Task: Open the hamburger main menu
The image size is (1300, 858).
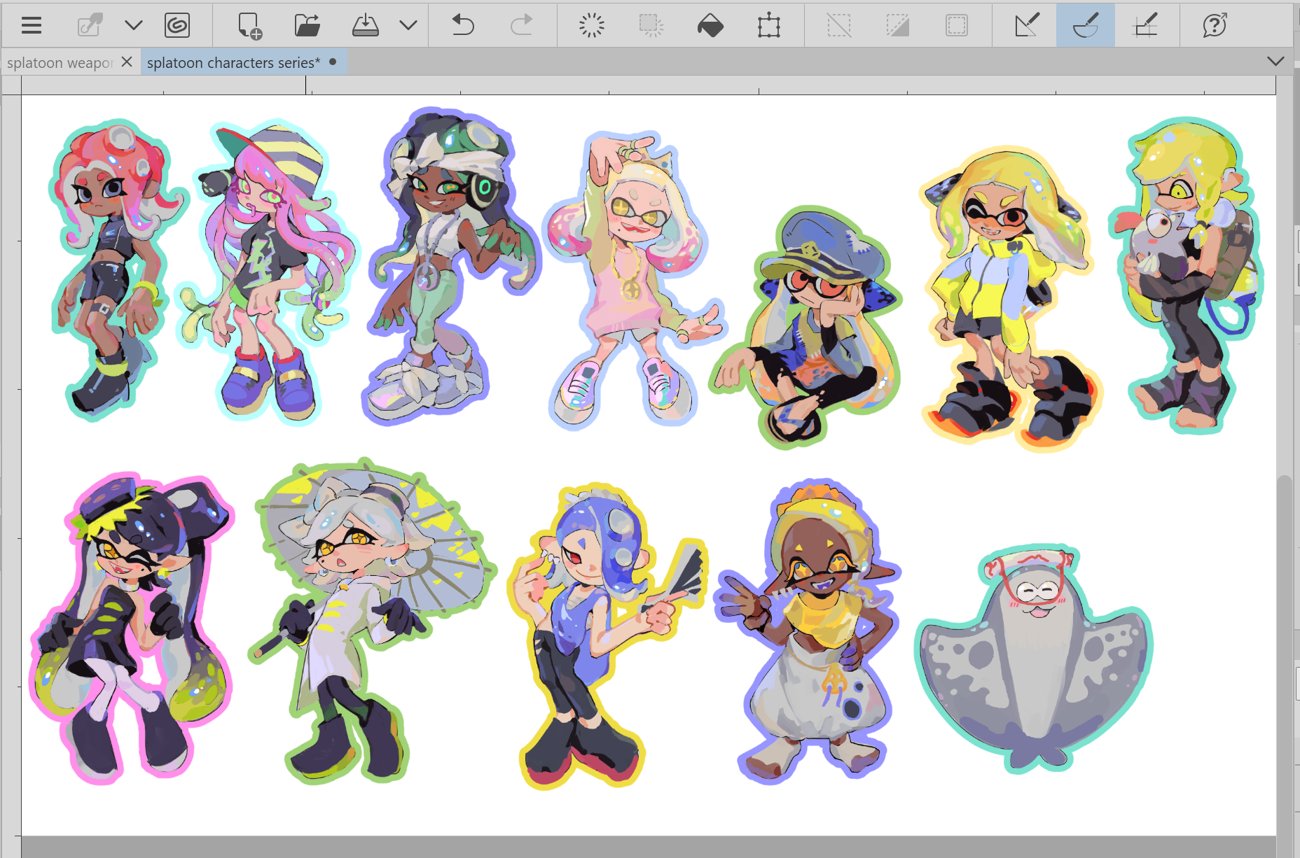Action: click(31, 25)
